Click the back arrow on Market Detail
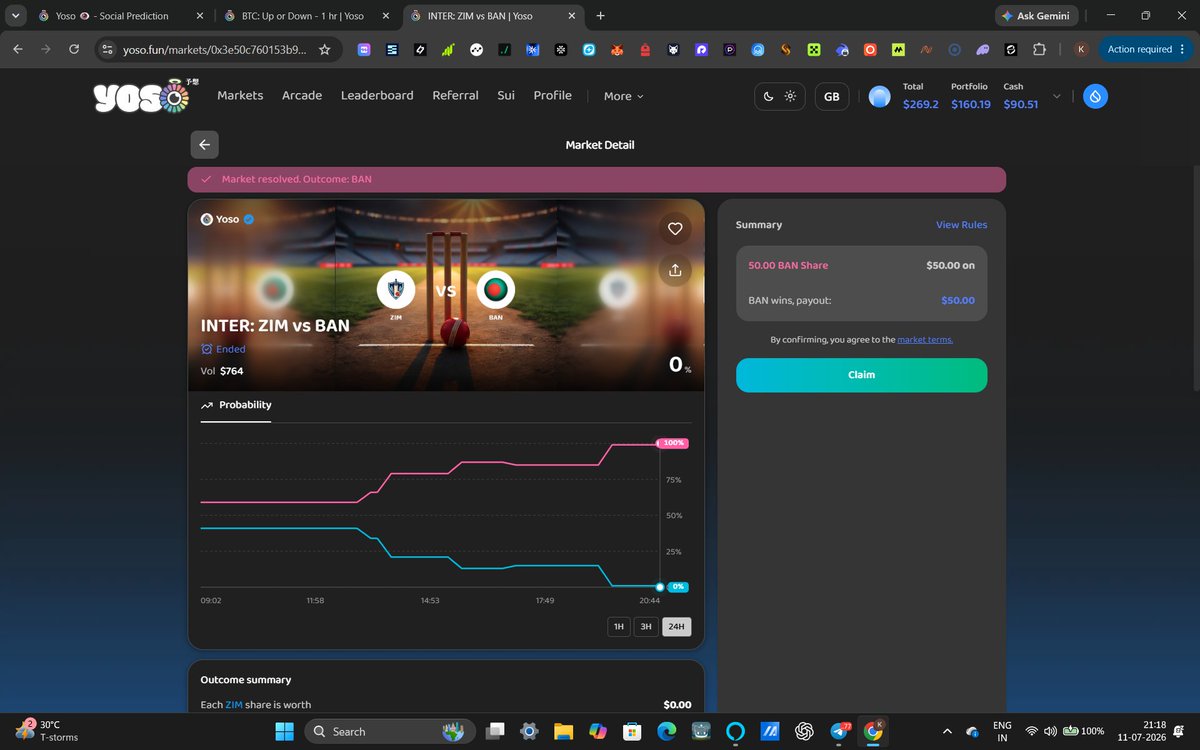 click(x=204, y=145)
